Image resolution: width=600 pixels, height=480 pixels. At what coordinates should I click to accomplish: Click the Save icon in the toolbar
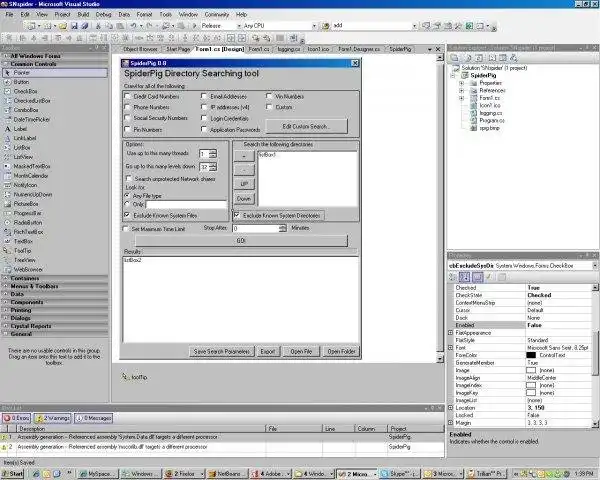(74, 26)
